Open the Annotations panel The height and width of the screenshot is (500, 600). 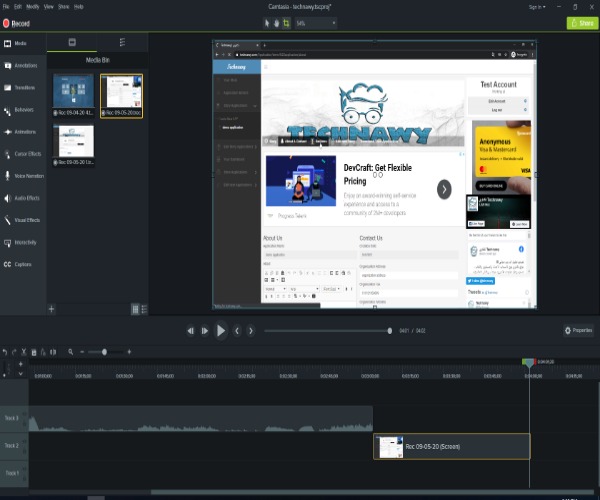click(23, 65)
